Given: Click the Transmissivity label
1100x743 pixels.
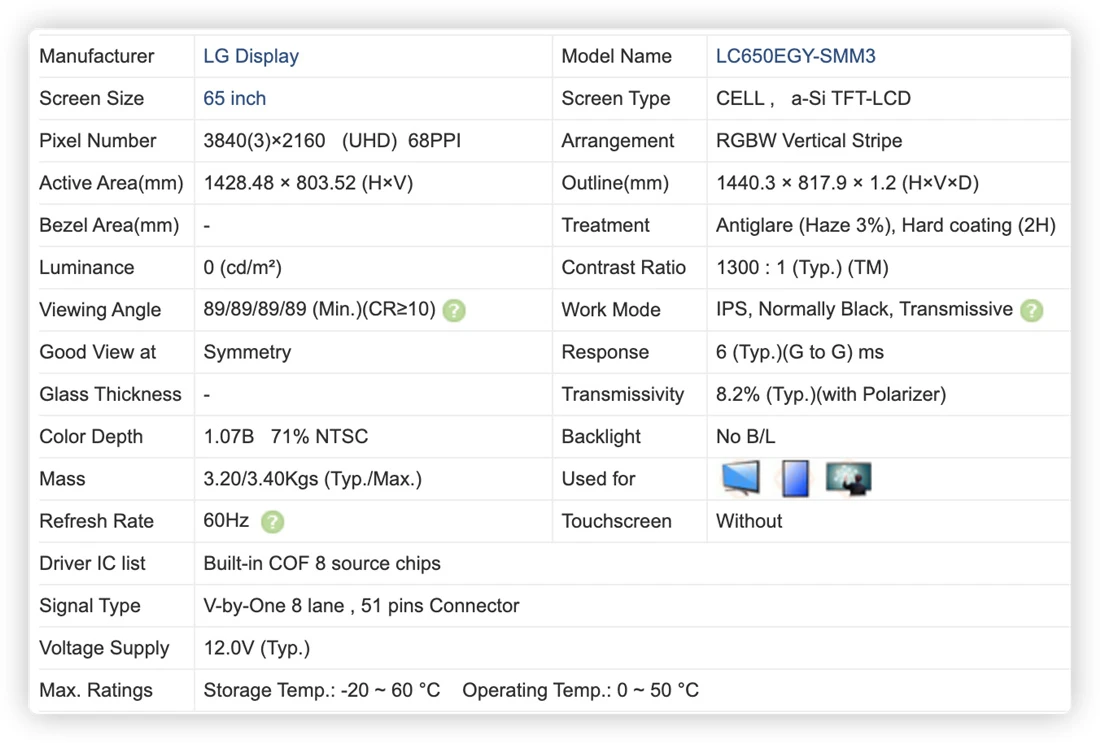Looking at the screenshot, I should pyautogui.click(x=623, y=394).
